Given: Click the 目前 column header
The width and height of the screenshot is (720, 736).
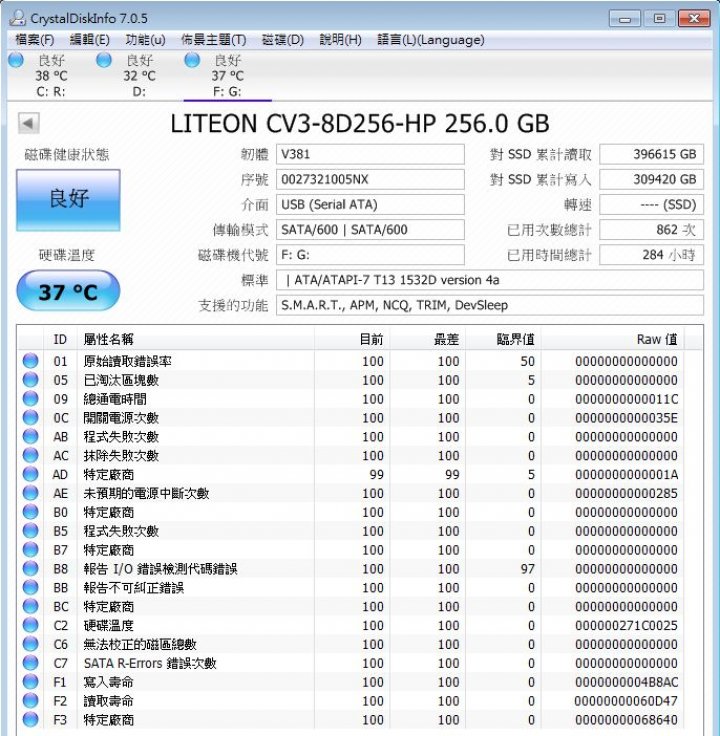Looking at the screenshot, I should click(352, 339).
